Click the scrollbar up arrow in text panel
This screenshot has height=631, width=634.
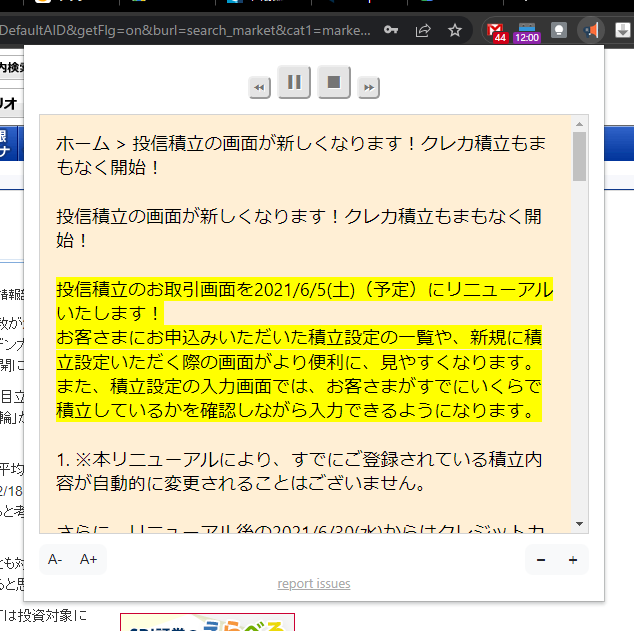pos(580,124)
